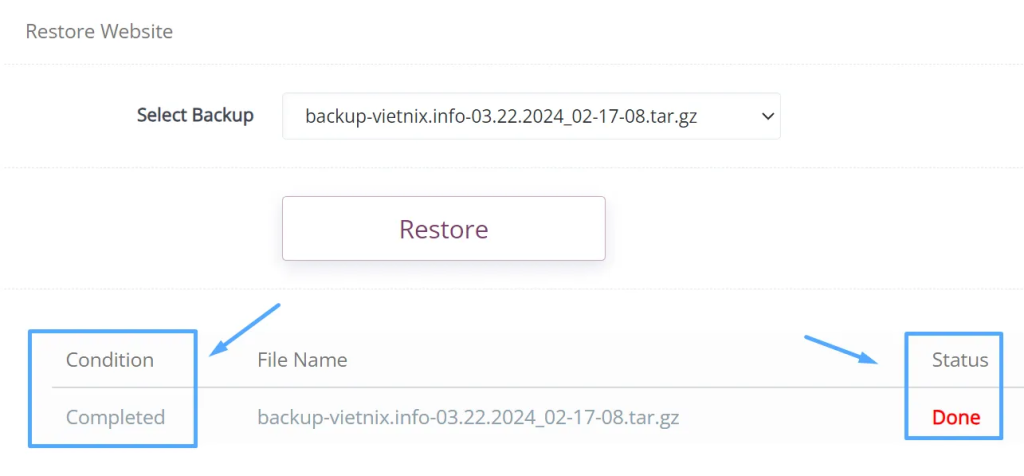
Task: Click the blue arrow pointing to Status
Action: click(x=843, y=352)
